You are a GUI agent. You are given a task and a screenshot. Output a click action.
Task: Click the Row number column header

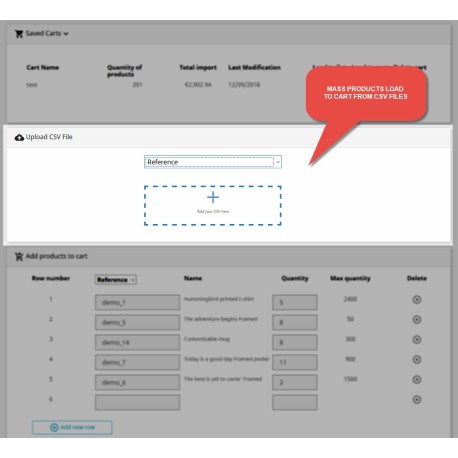tap(51, 278)
